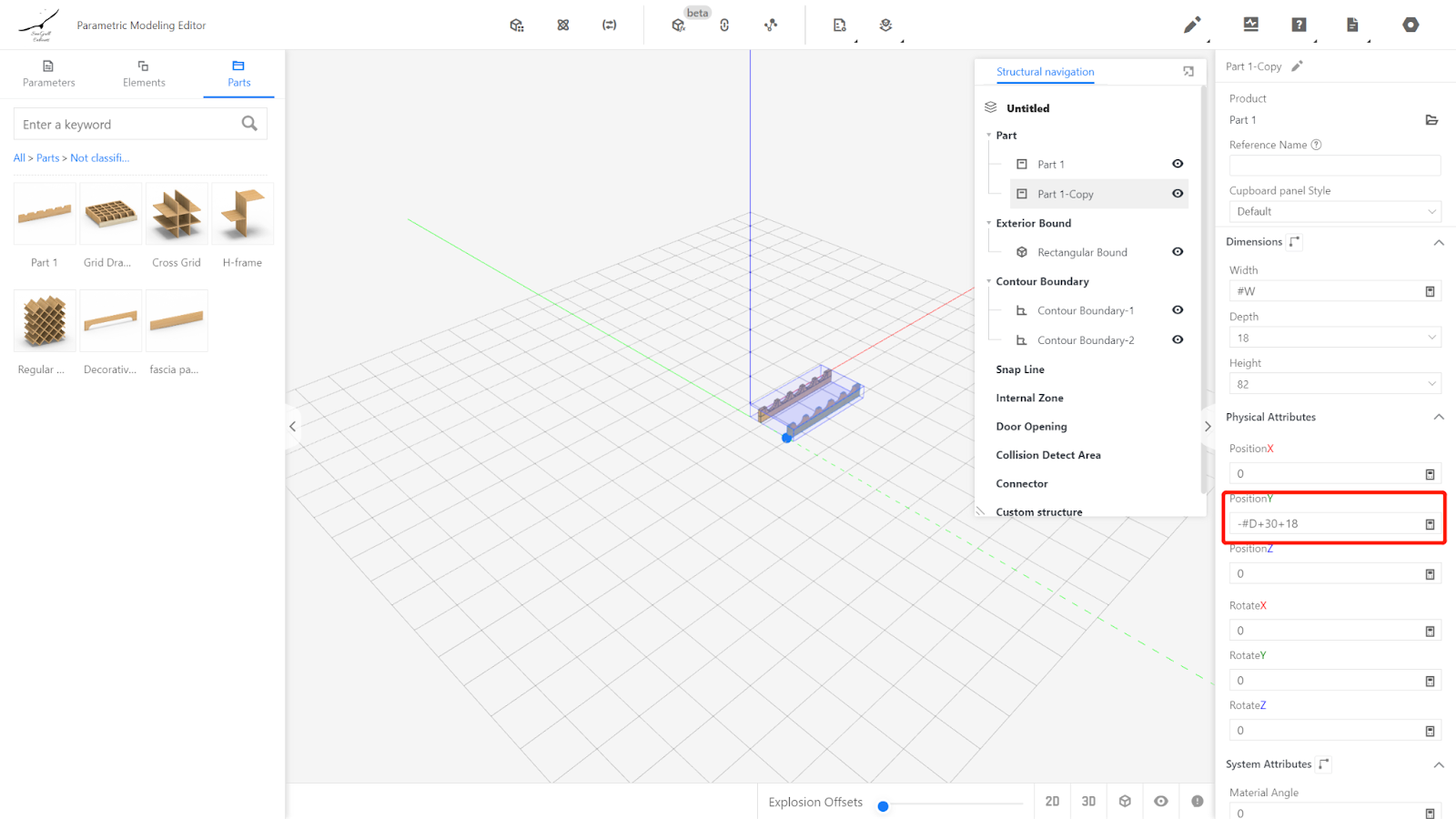Screen dimensions: 1456x819
Task: Switch to the Elements tab
Action: tap(144, 73)
